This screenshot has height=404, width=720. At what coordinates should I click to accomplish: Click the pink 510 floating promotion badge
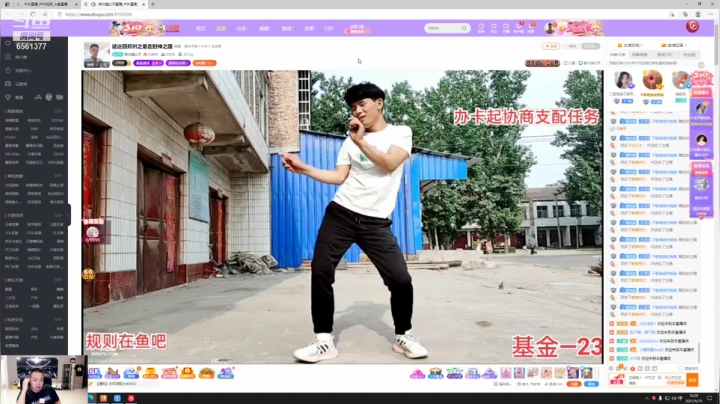702,78
